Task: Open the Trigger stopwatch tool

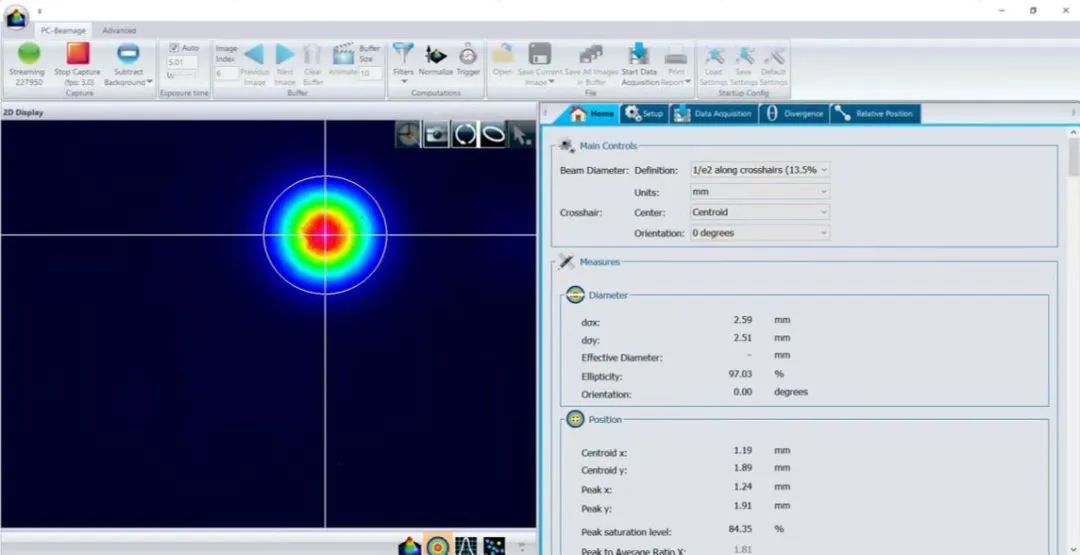Action: point(468,55)
